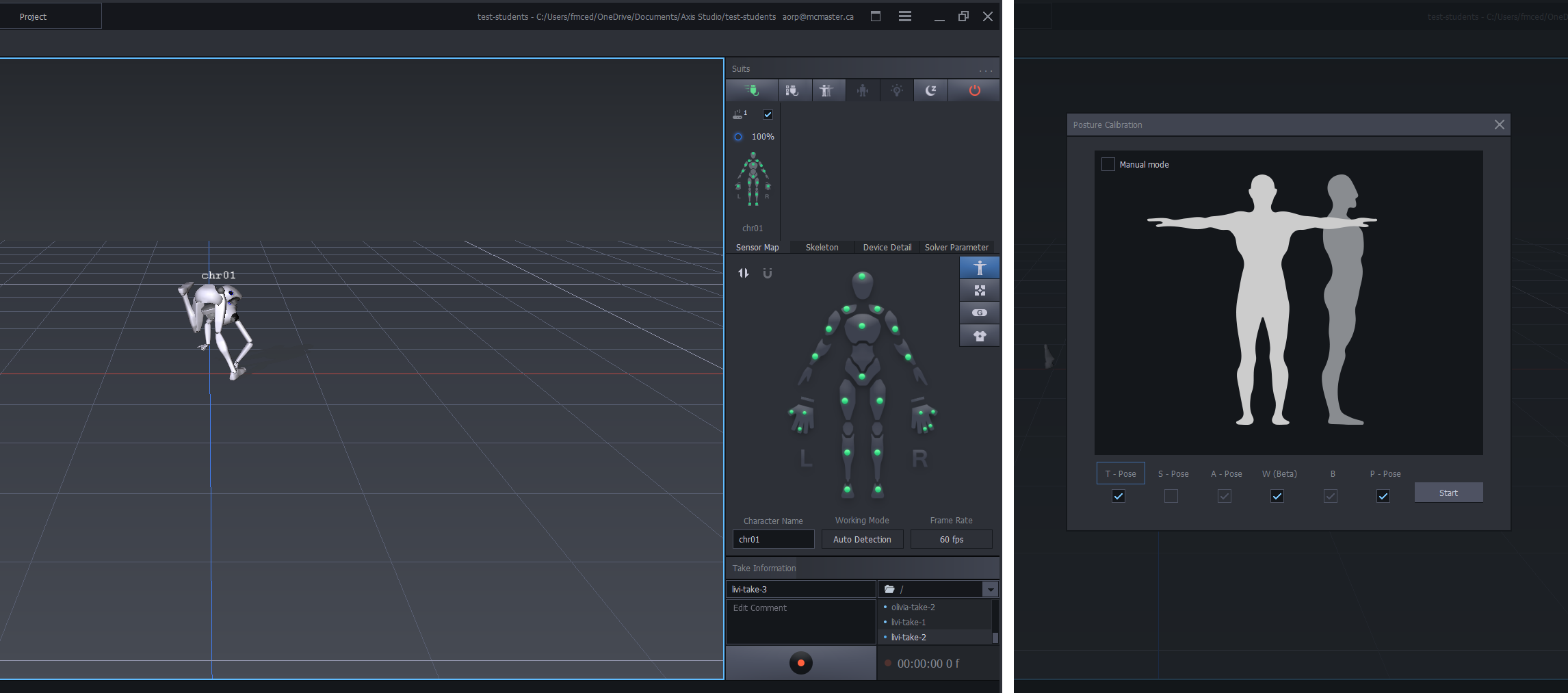This screenshot has height=693, width=1568.
Task: Click the magnet icon in Sensor Map
Action: click(x=768, y=273)
